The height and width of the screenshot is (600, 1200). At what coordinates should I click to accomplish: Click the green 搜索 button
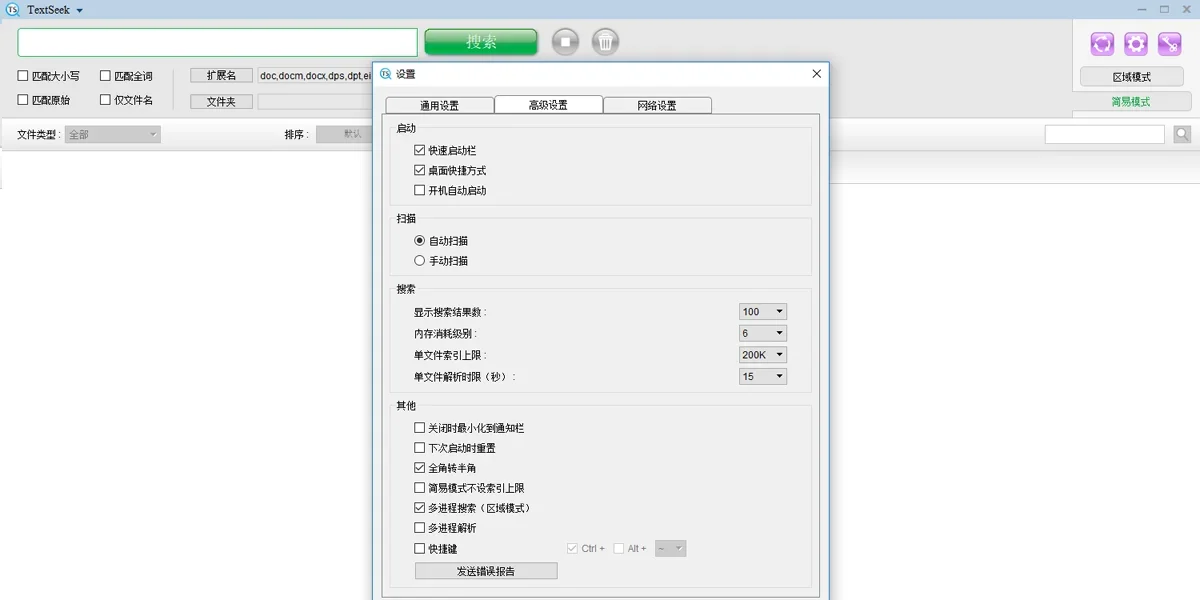[x=481, y=42]
